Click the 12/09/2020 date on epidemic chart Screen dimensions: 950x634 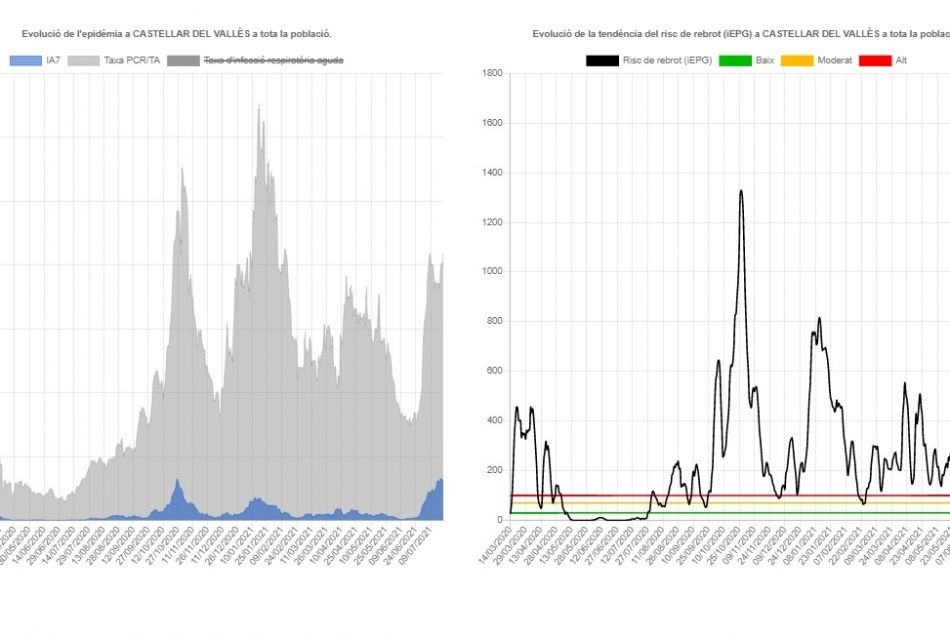point(118,546)
